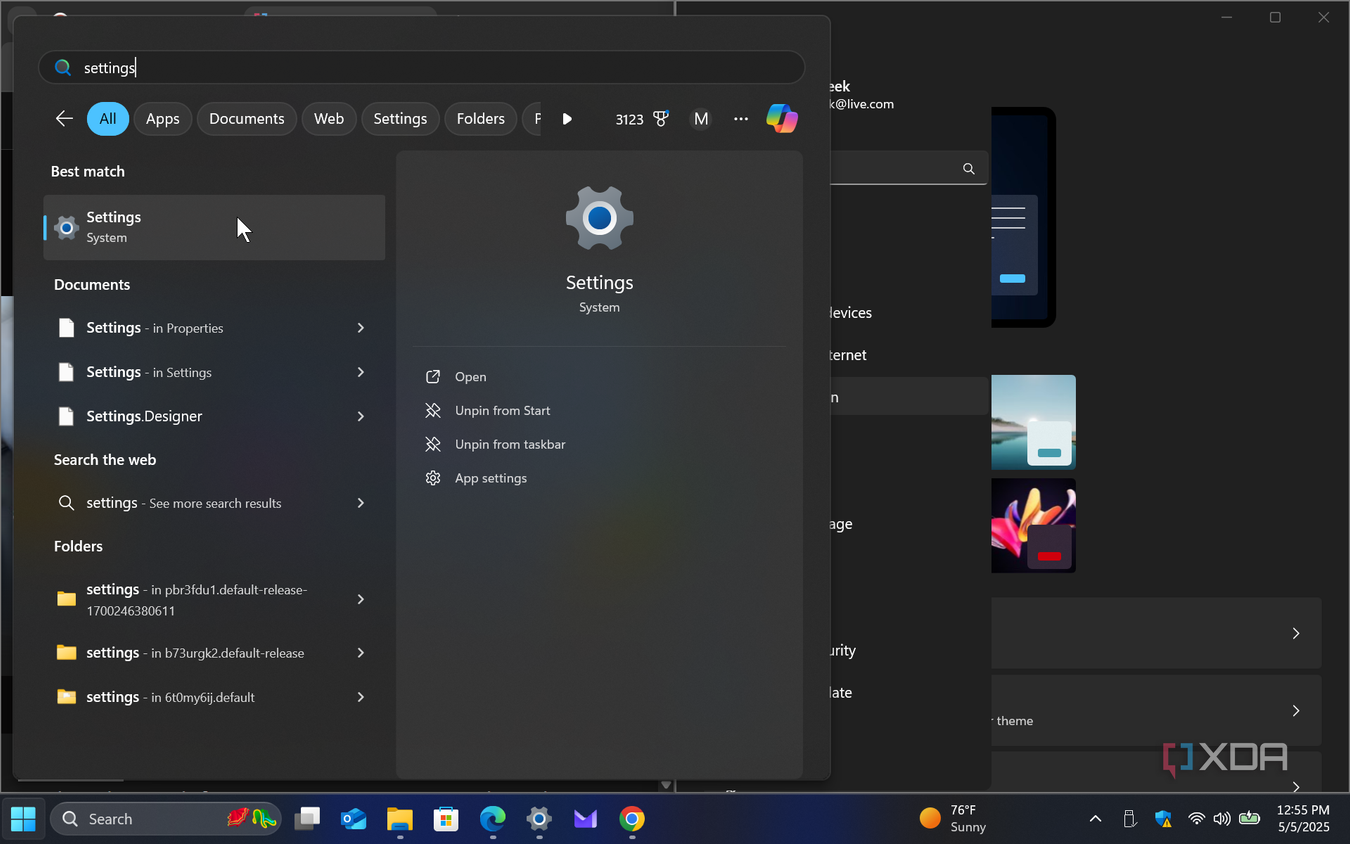Click the large Settings gear preview icon
The height and width of the screenshot is (844, 1350).
click(x=599, y=218)
